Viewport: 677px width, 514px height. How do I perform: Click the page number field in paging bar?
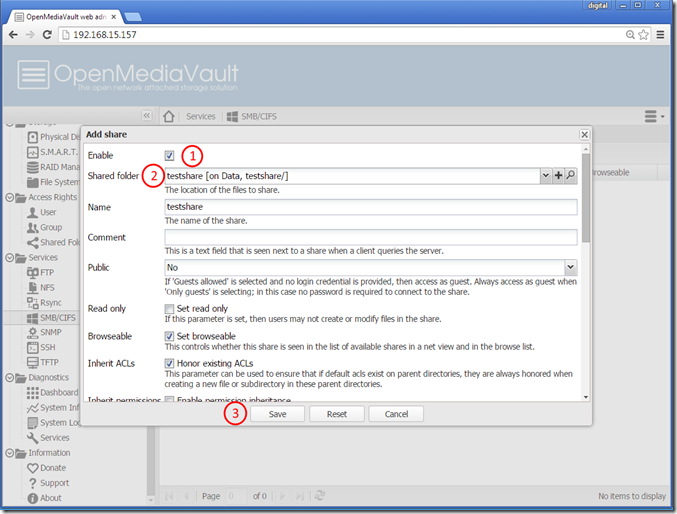pos(236,496)
